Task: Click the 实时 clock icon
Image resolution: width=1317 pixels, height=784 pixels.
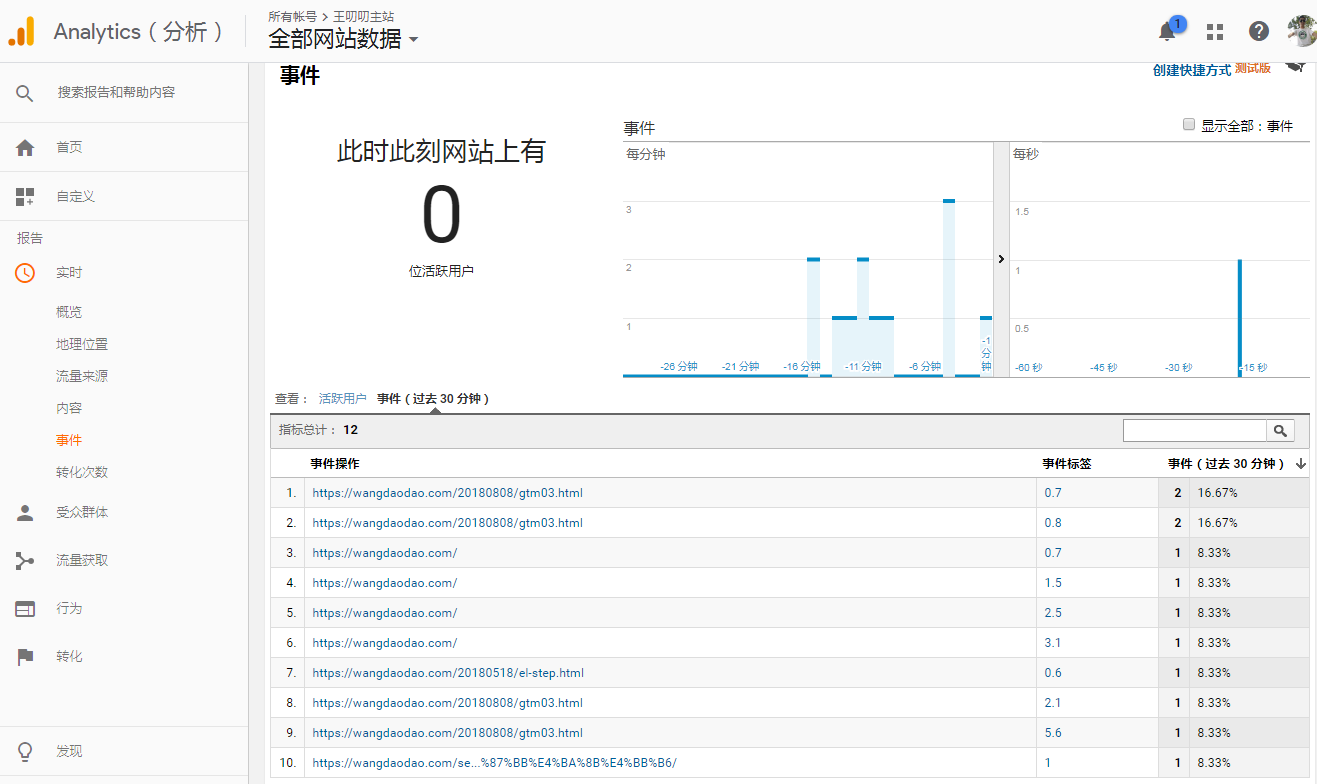Action: (25, 273)
